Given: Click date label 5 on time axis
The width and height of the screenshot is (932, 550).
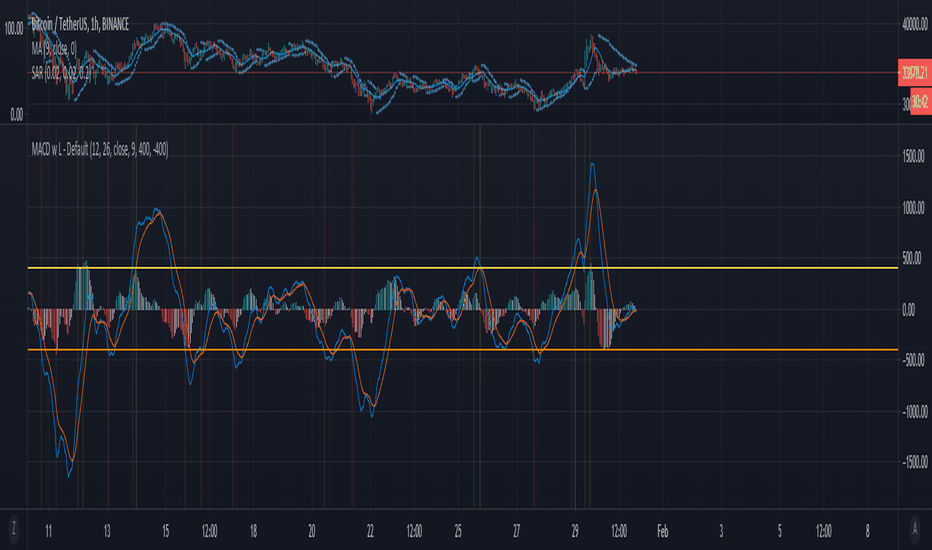Looking at the screenshot, I should tap(779, 531).
